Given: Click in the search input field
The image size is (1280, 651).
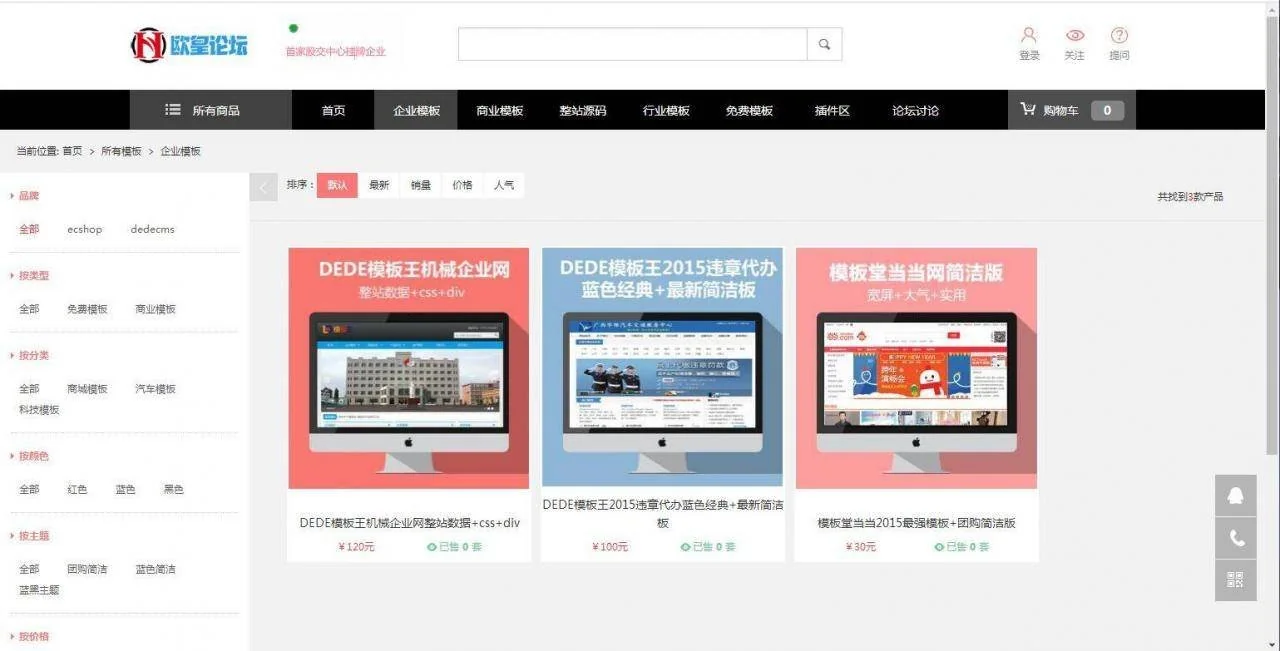Looking at the screenshot, I should pyautogui.click(x=632, y=44).
